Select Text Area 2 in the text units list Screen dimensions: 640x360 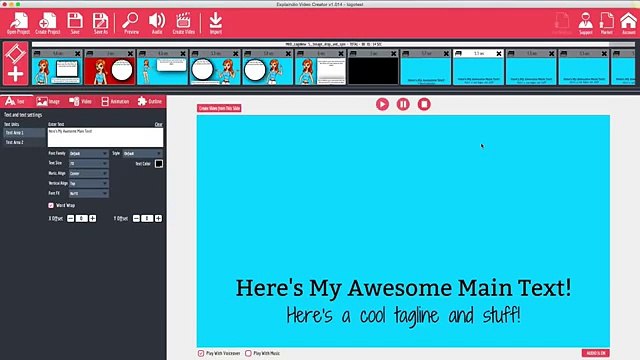click(24, 142)
